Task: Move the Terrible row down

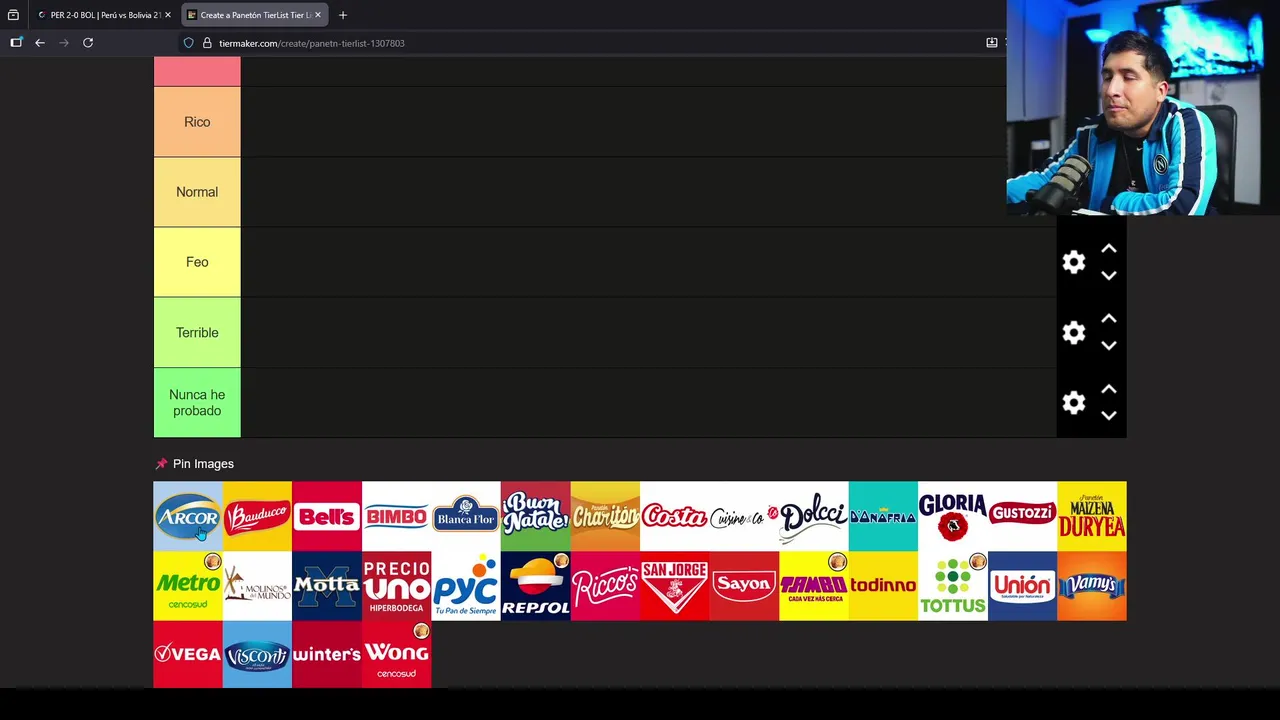Action: pyautogui.click(x=1109, y=345)
